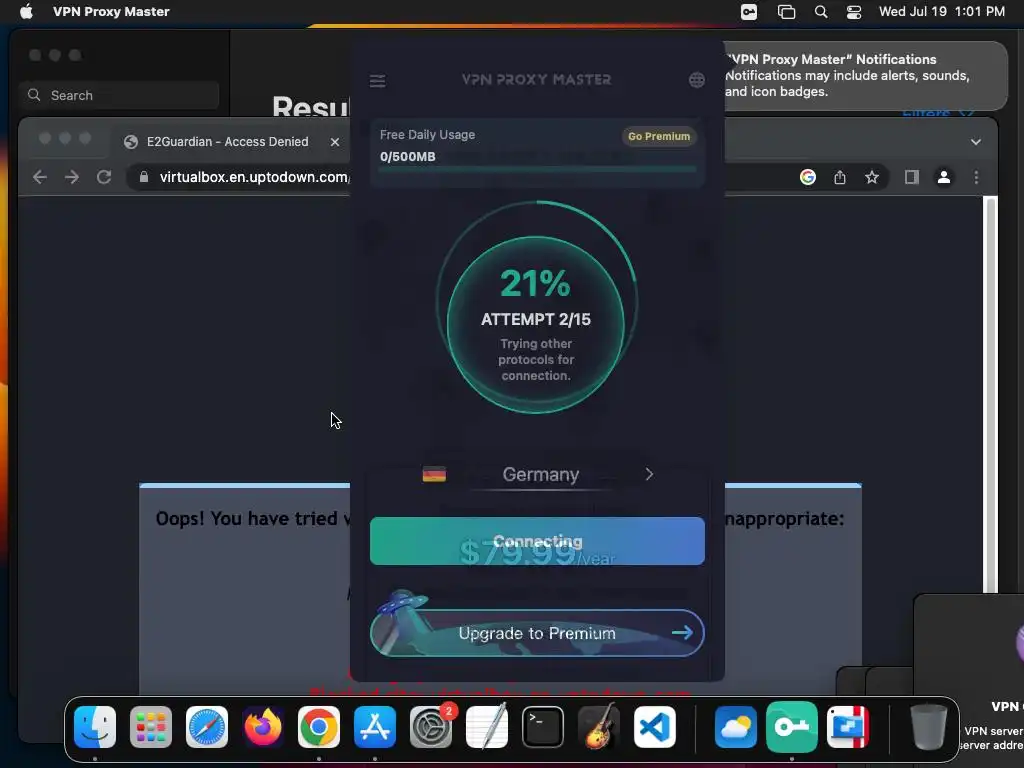Open Finder from the Dock
Viewport: 1024px width, 768px height.
pyautogui.click(x=95, y=727)
